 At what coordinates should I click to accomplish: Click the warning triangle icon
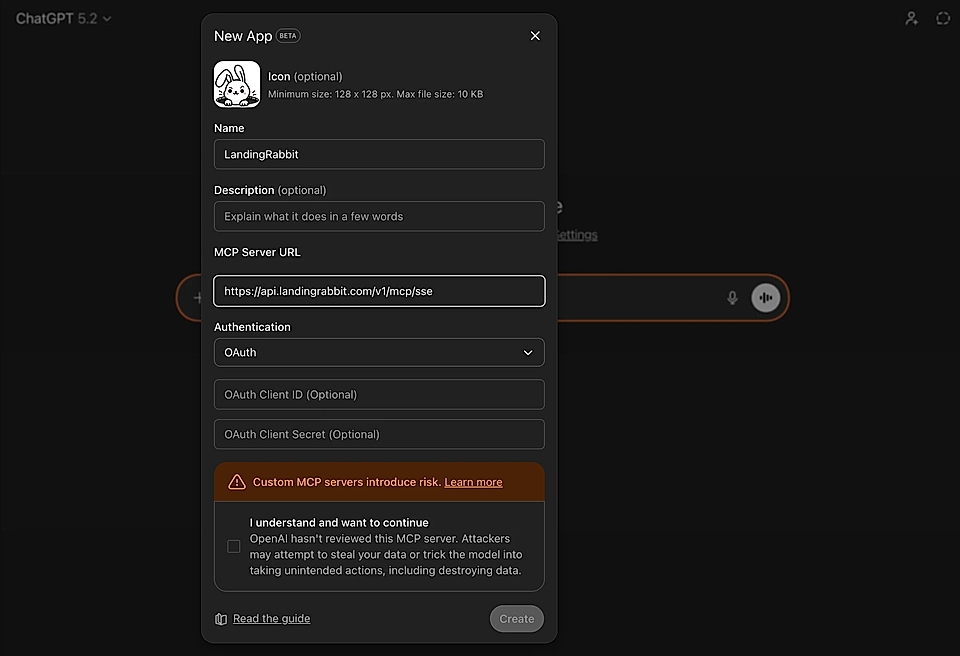(237, 482)
